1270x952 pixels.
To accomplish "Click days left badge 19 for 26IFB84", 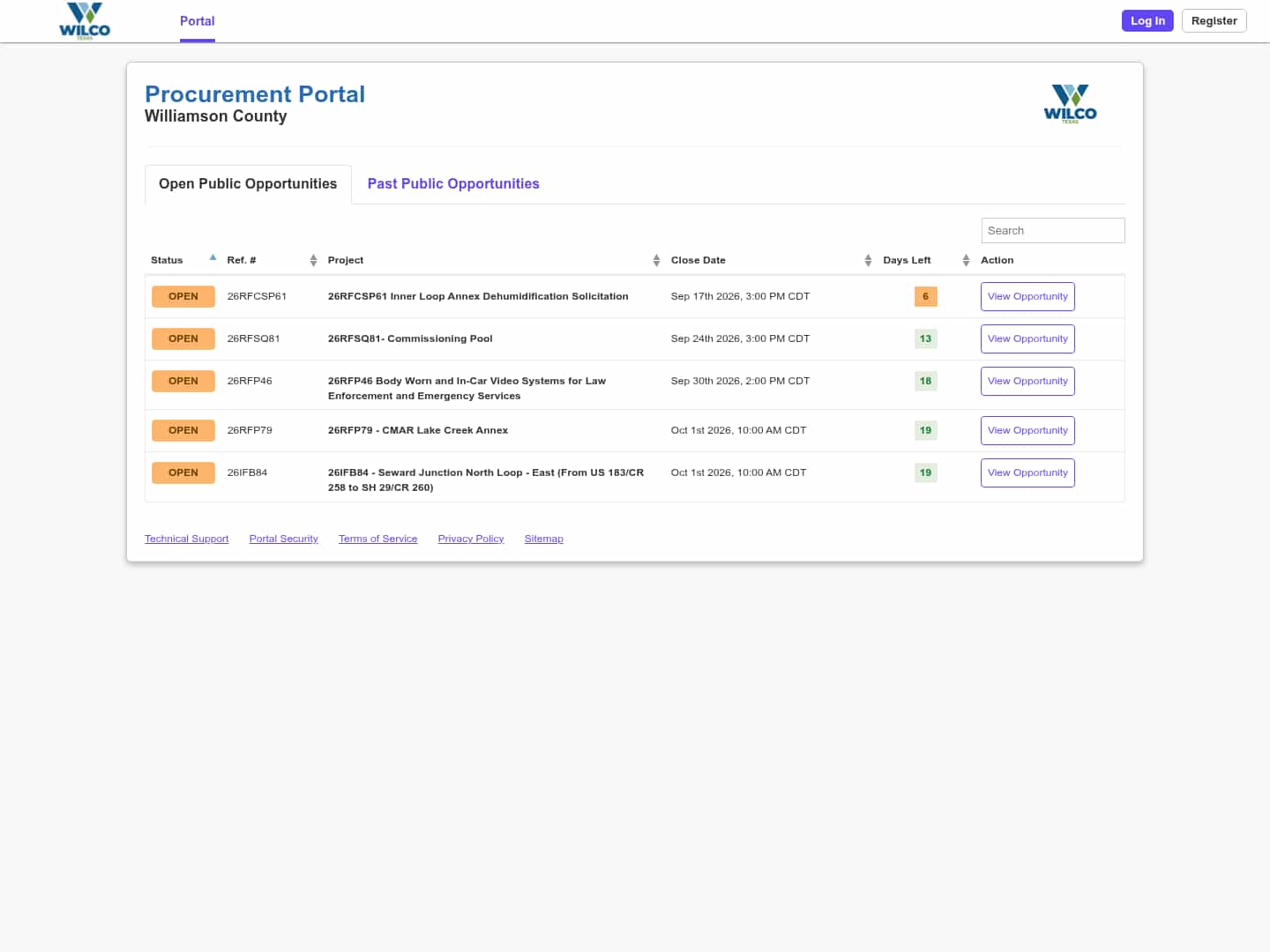I will 925,473.
